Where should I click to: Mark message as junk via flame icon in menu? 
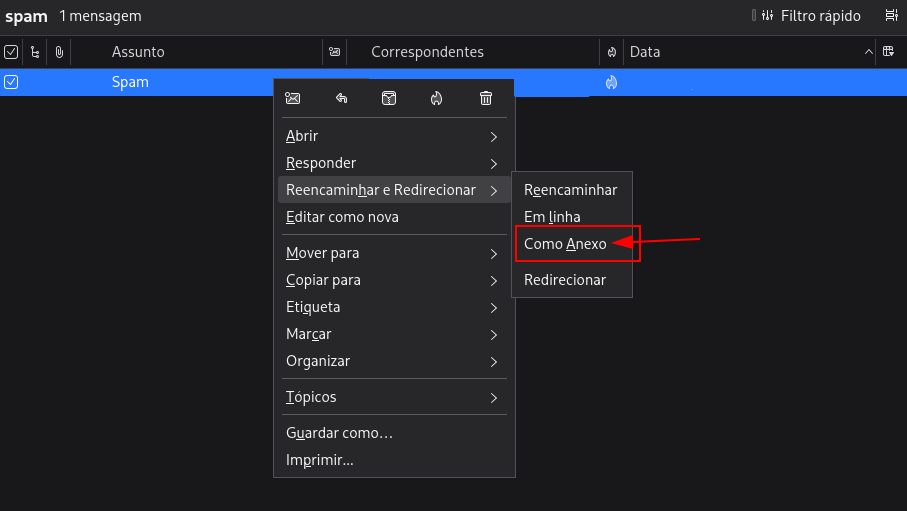[x=436, y=98]
